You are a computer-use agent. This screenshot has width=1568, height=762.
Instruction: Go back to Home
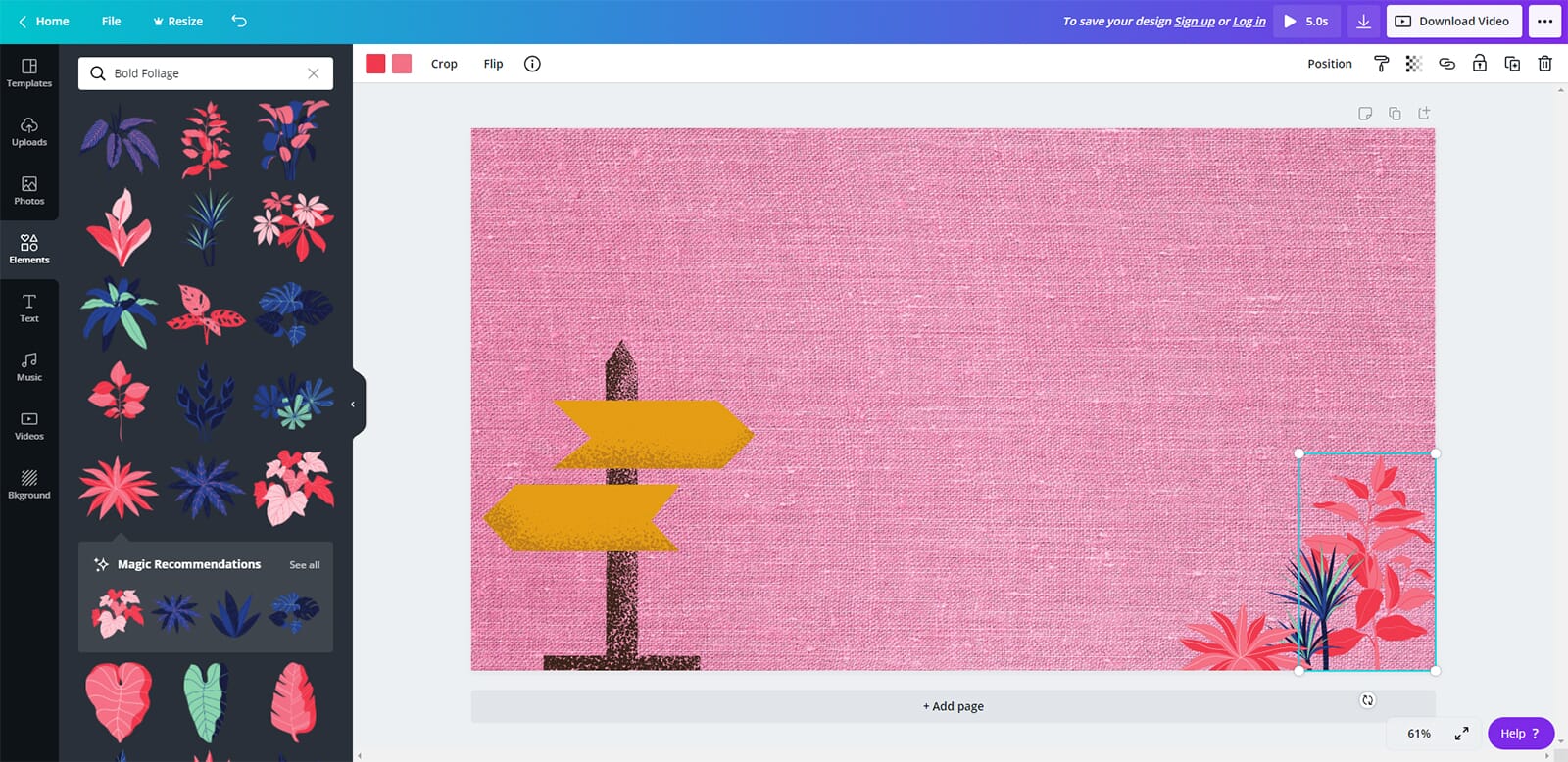click(43, 21)
